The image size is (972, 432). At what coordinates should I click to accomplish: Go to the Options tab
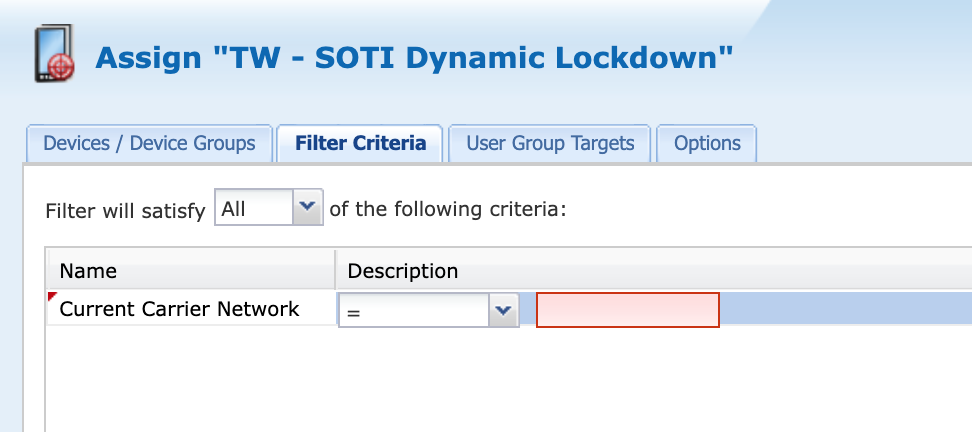click(x=707, y=143)
